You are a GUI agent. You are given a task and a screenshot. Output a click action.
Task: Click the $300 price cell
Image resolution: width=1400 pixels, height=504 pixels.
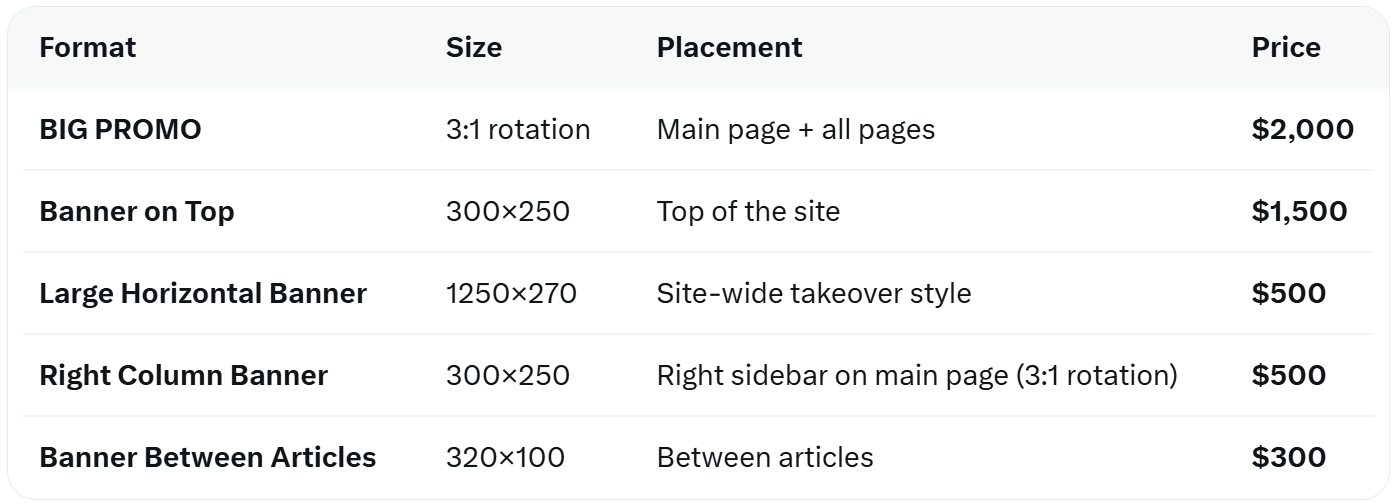(1289, 457)
